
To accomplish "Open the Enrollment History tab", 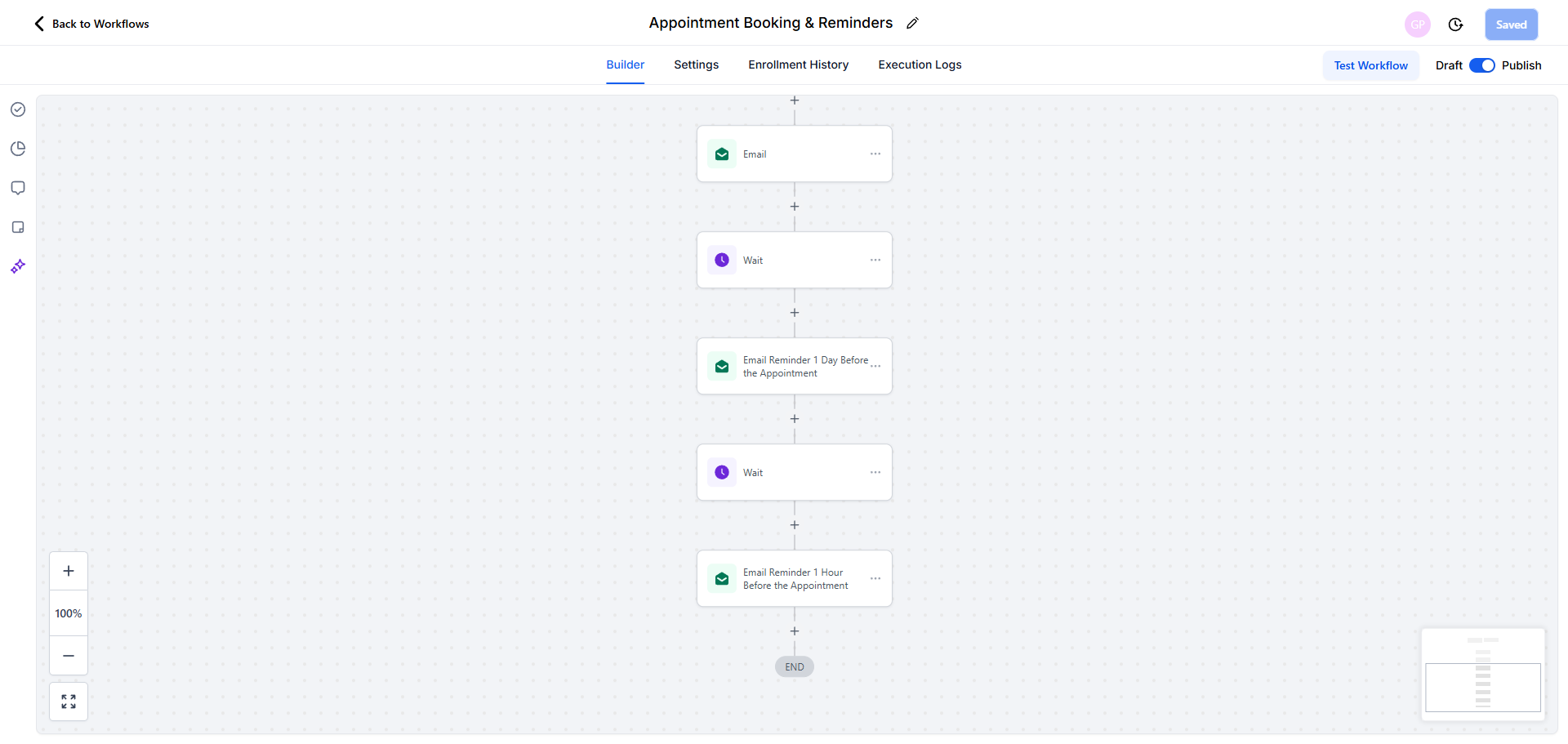I will point(798,65).
